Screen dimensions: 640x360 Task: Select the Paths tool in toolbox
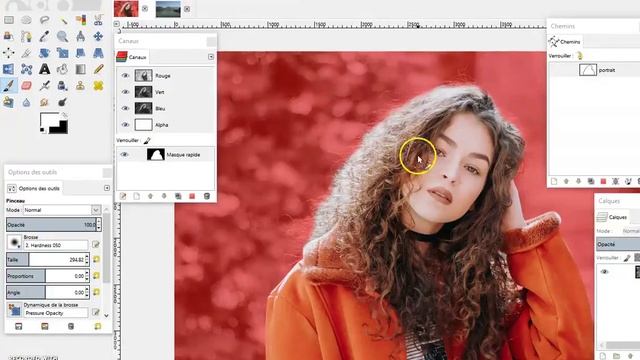point(27,36)
